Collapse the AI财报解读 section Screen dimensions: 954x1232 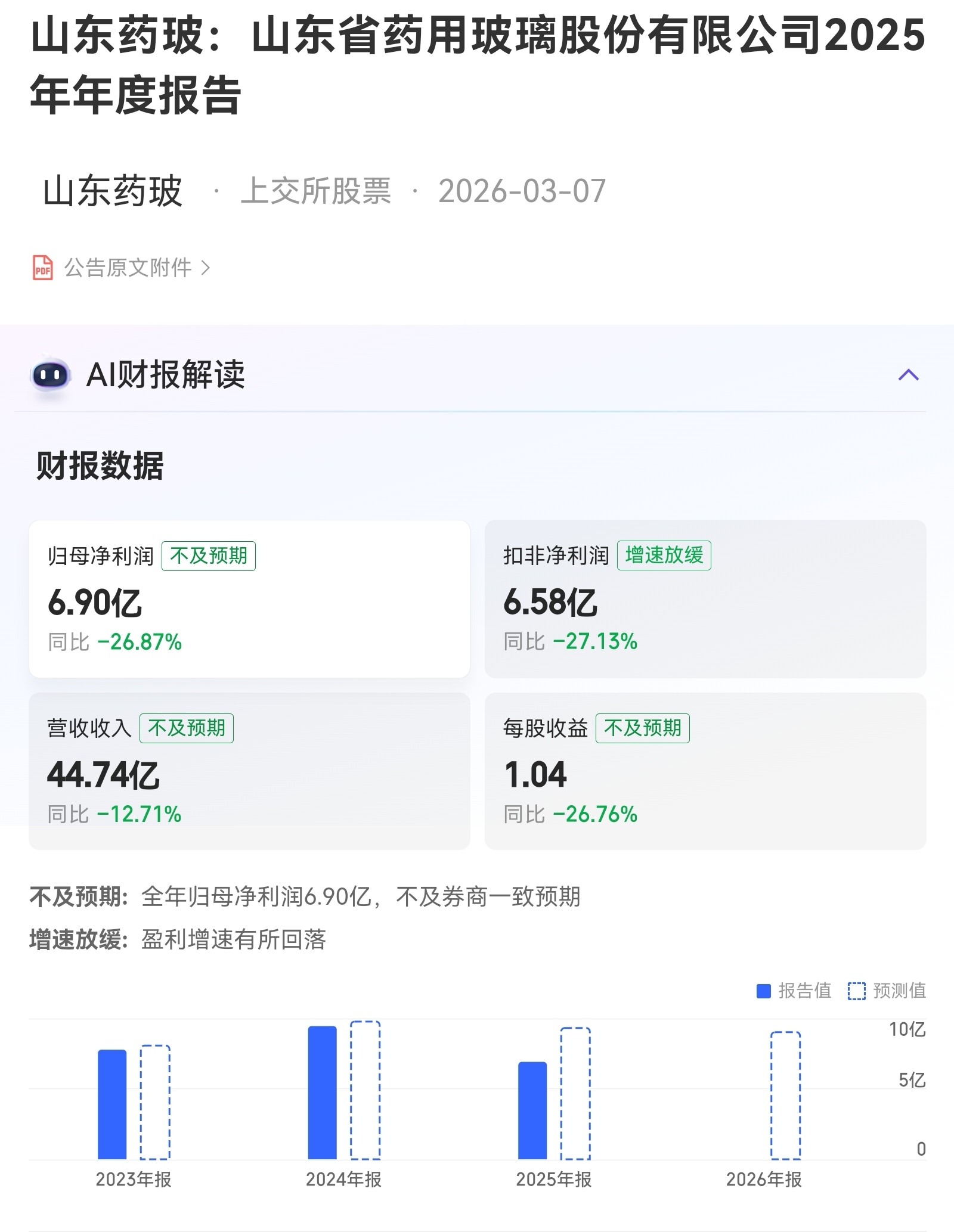(x=908, y=375)
